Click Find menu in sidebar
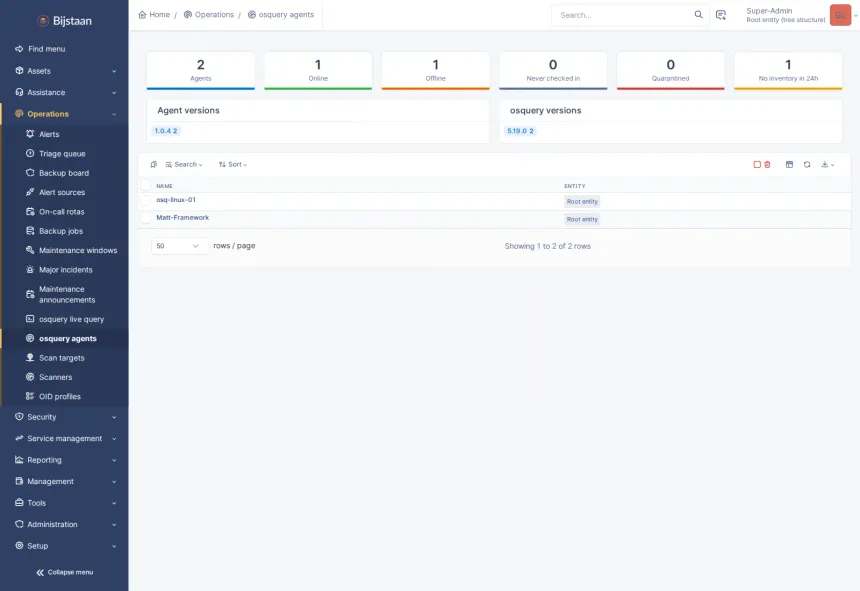Screen dimensions: 860x591 coord(41,49)
